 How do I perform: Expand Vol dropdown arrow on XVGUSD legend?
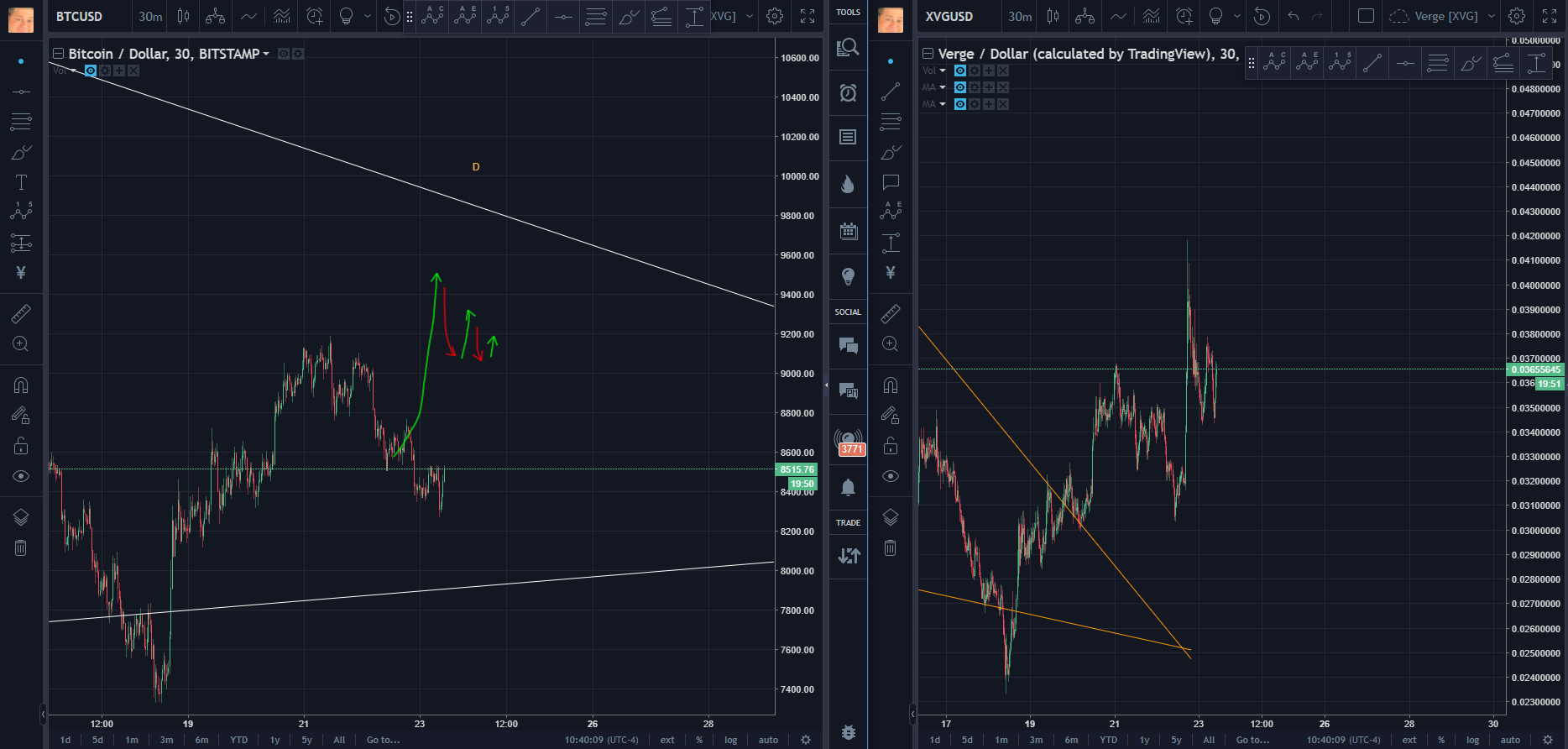pyautogui.click(x=943, y=71)
